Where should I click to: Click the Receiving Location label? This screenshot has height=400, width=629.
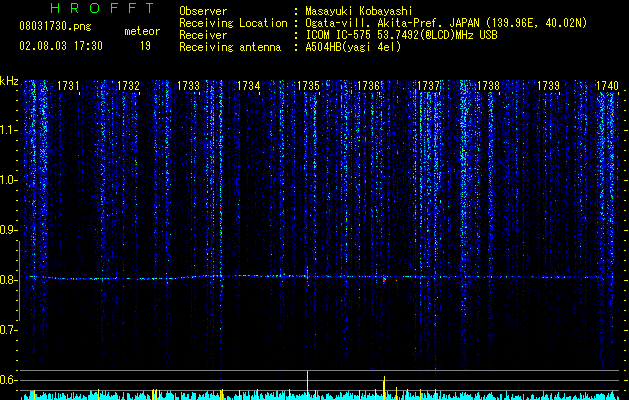coord(233,23)
